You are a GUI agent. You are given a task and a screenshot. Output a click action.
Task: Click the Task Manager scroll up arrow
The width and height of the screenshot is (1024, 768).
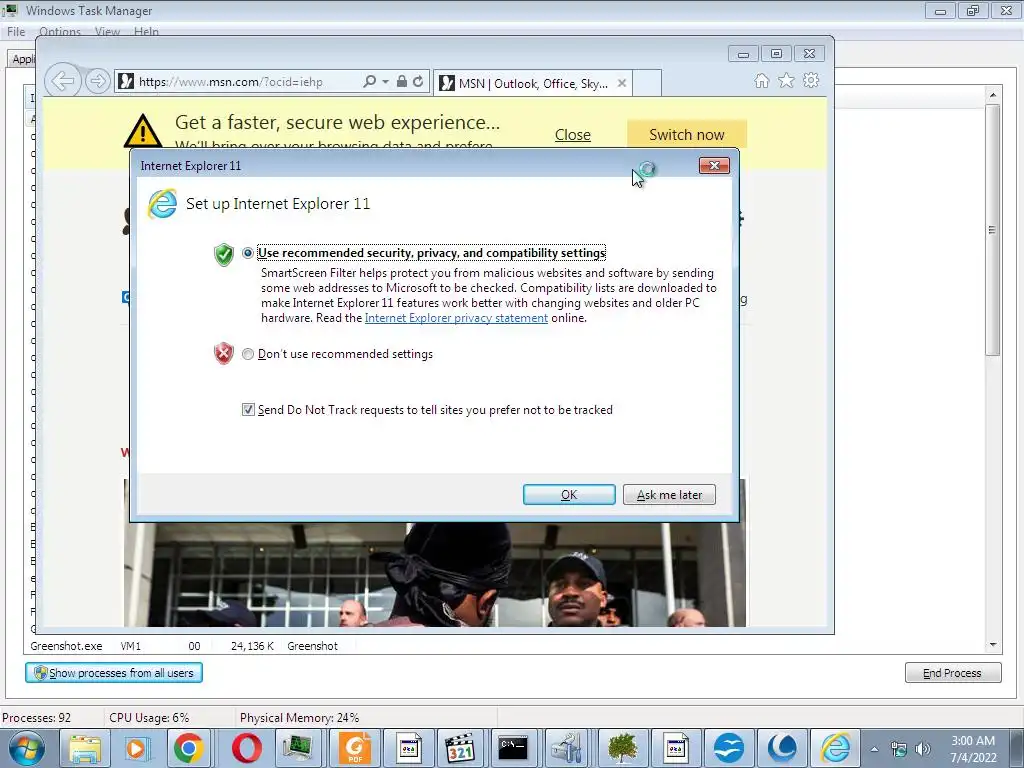coord(993,95)
